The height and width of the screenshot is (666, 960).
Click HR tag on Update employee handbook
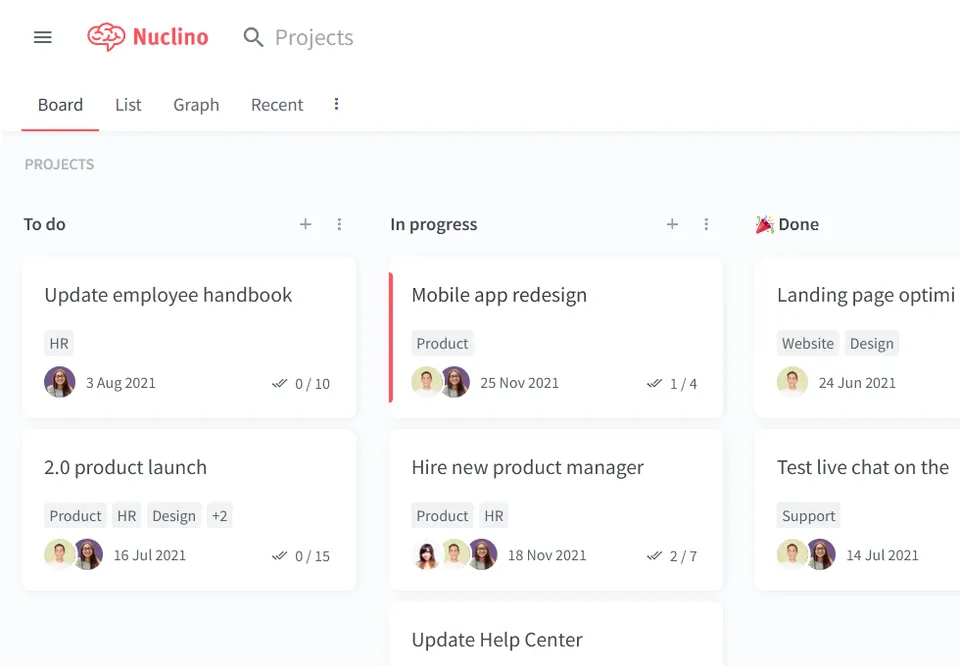pyautogui.click(x=59, y=343)
